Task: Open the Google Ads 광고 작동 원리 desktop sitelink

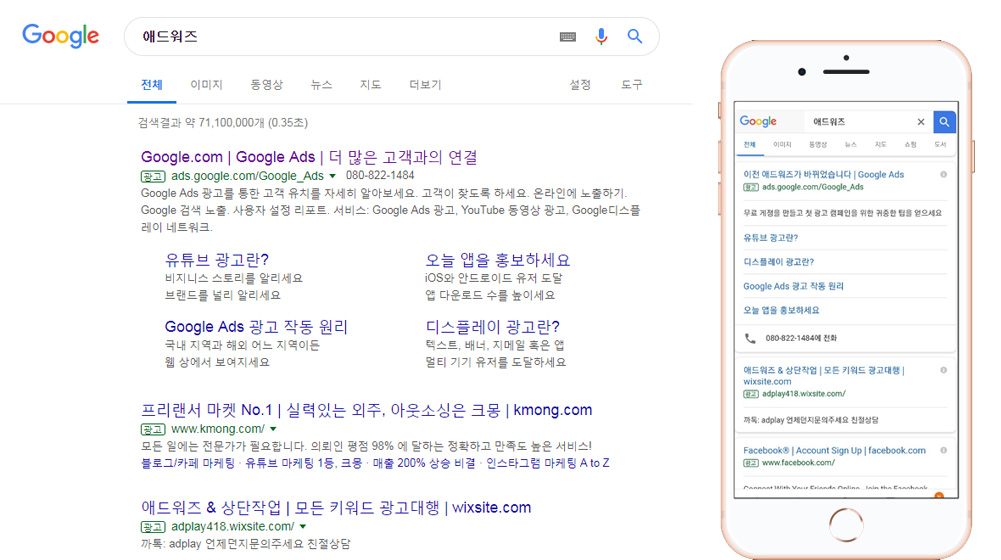Action: (256, 327)
